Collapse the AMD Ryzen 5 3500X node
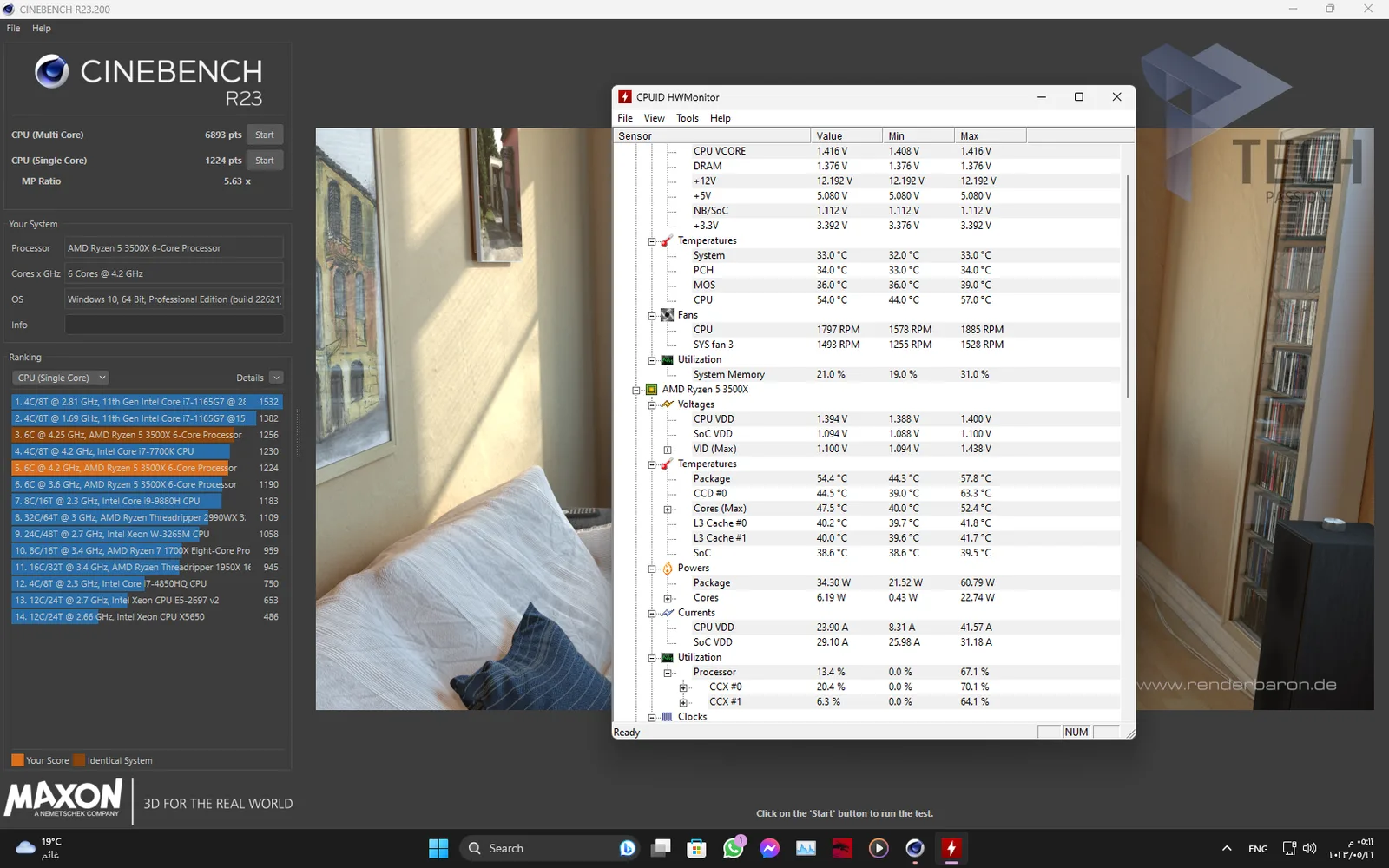This screenshot has width=1389, height=868. tap(636, 390)
